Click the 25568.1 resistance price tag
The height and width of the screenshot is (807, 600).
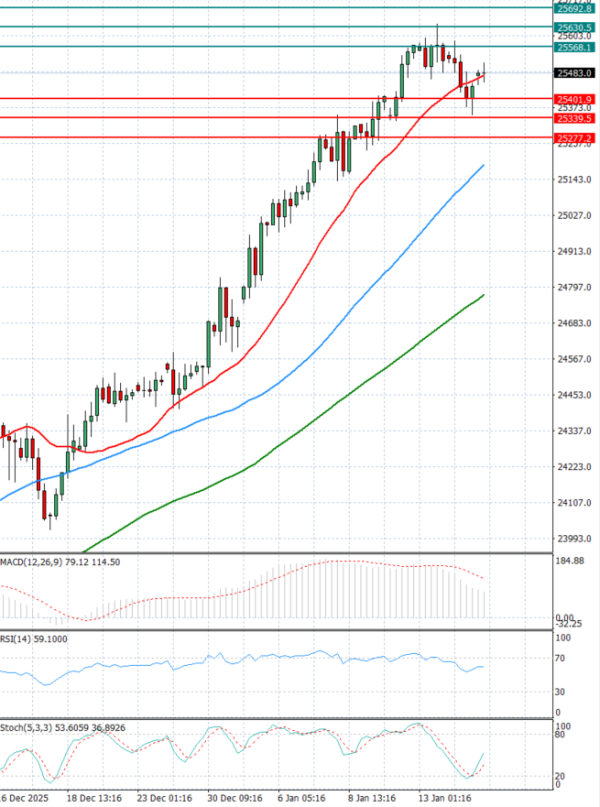[575, 47]
